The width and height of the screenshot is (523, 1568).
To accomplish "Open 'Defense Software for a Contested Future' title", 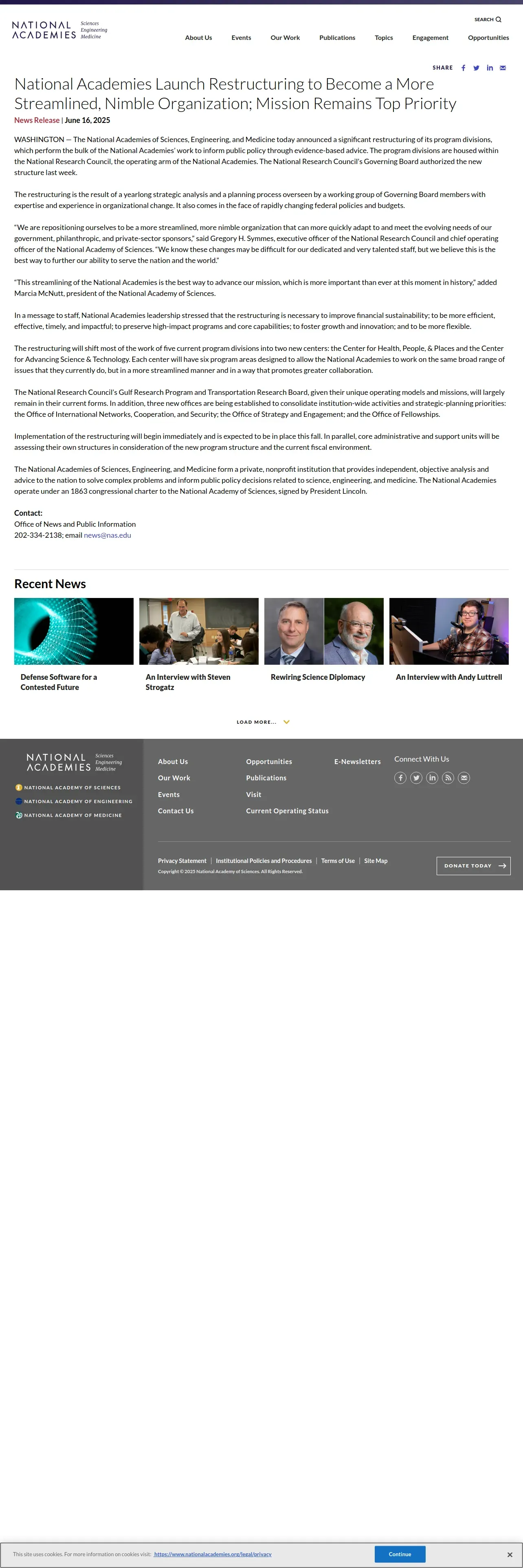I will click(58, 682).
